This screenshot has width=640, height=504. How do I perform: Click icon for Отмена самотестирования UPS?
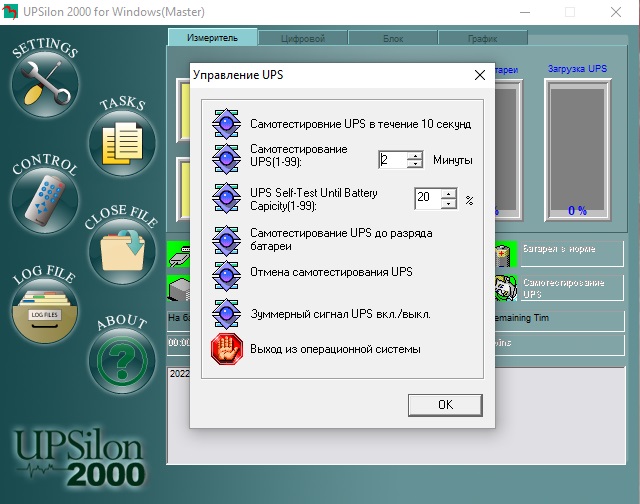226,276
